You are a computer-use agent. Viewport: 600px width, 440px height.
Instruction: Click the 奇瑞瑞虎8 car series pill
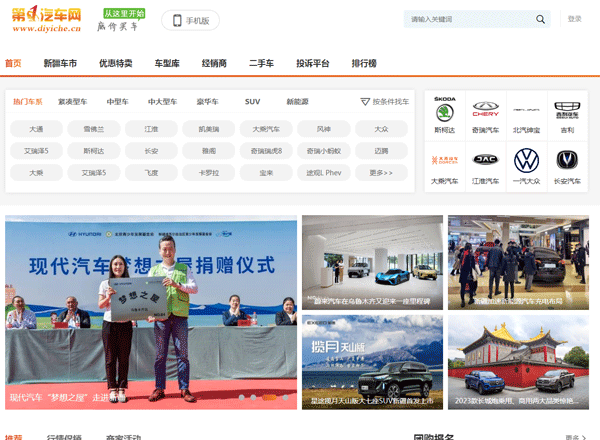point(266,151)
